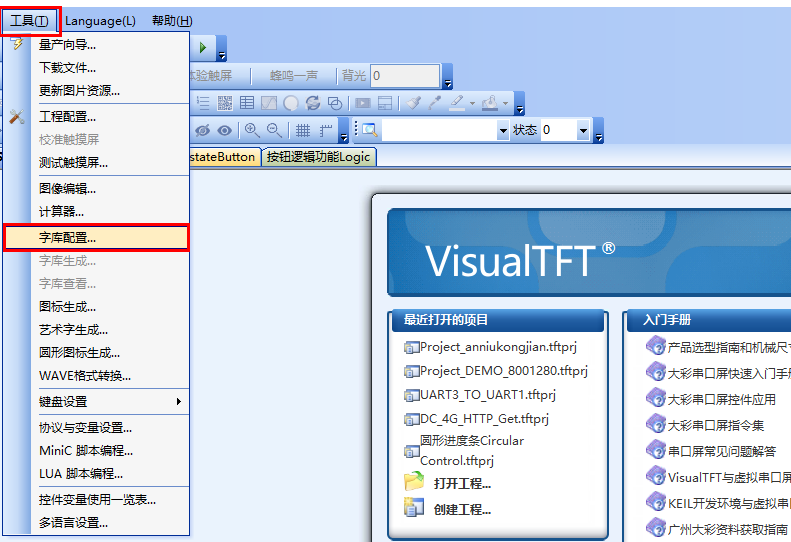Select the QR code control icon
This screenshot has height=542, width=791.
tap(225, 103)
